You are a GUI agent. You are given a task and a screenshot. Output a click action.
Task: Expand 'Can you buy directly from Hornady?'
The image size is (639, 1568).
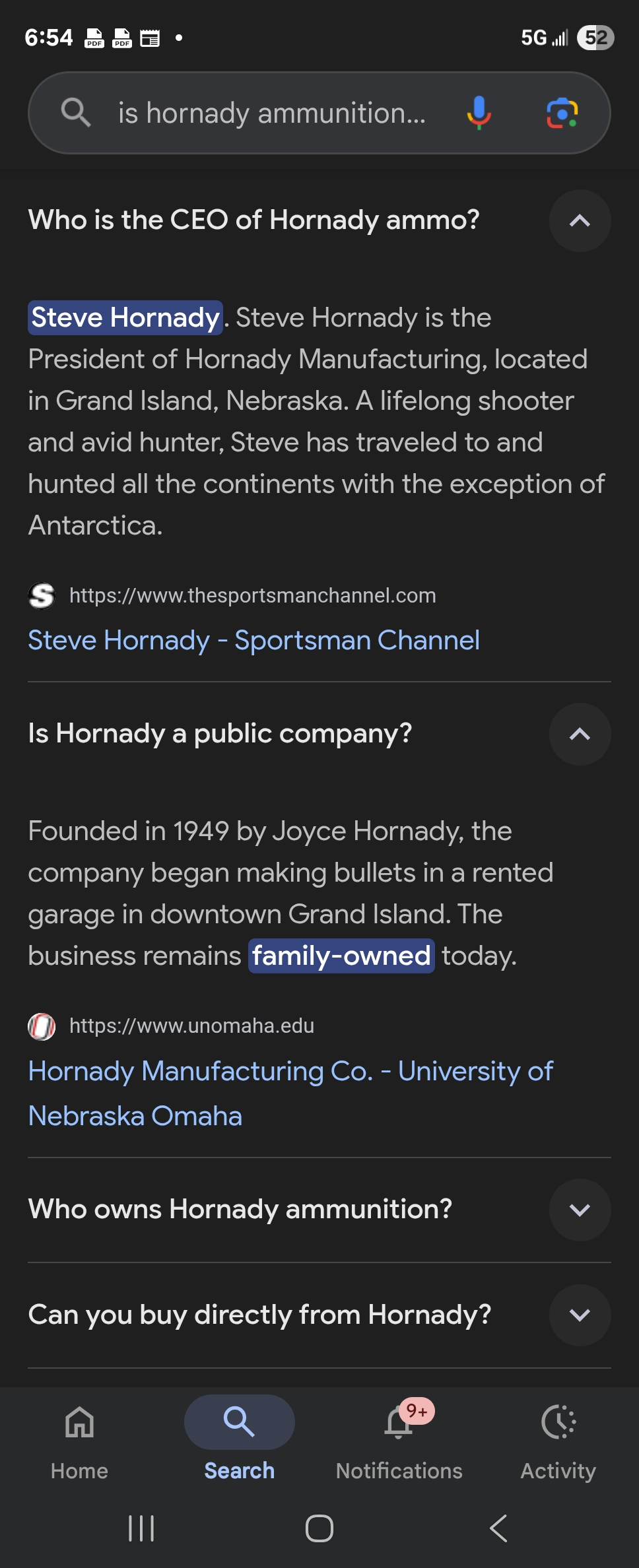580,1315
